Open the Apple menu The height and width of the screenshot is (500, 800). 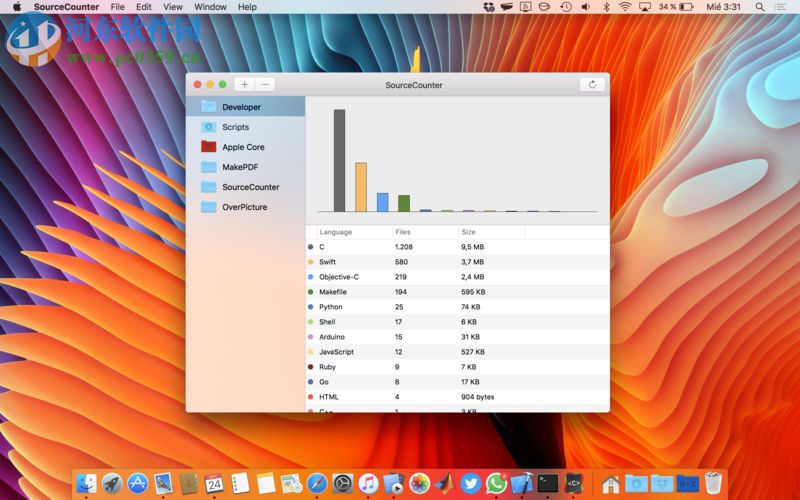[x=17, y=7]
